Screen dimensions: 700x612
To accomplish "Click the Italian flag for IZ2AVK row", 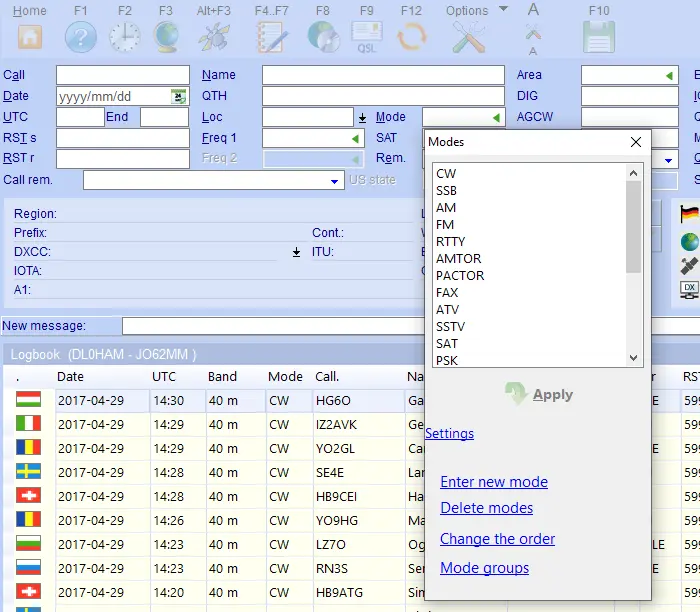I will (x=29, y=423).
